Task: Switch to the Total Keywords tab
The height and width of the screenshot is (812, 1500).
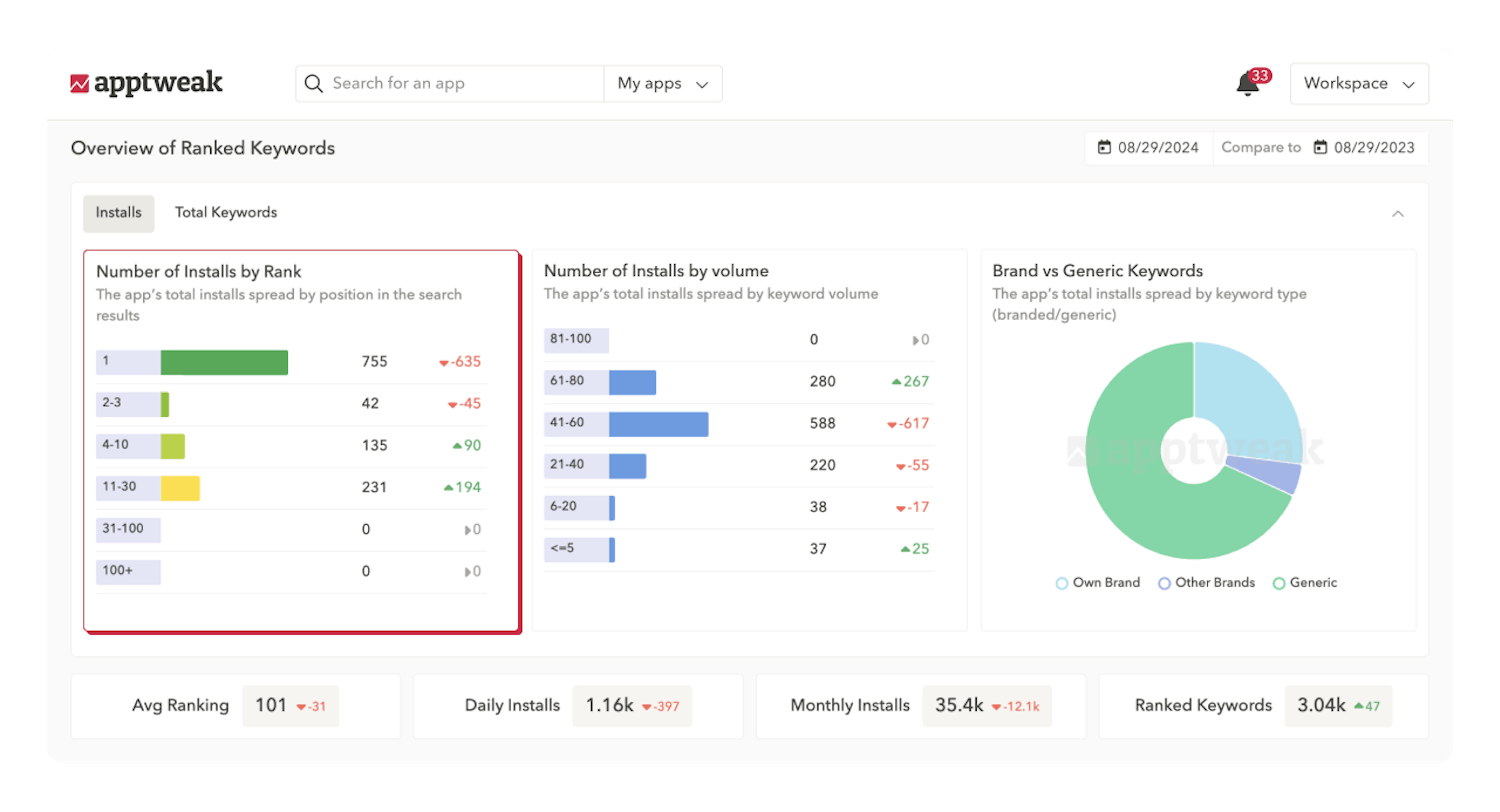Action: 226,212
